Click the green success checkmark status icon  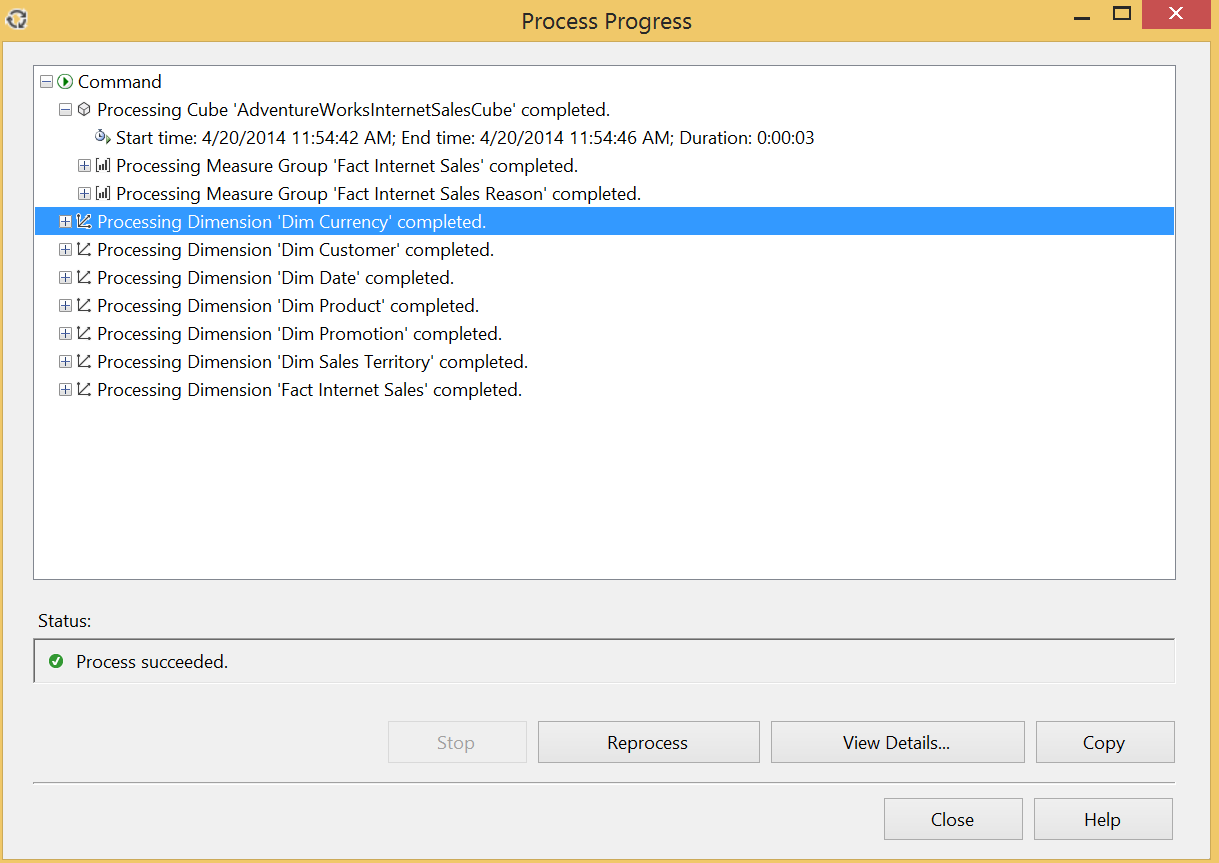tap(56, 661)
